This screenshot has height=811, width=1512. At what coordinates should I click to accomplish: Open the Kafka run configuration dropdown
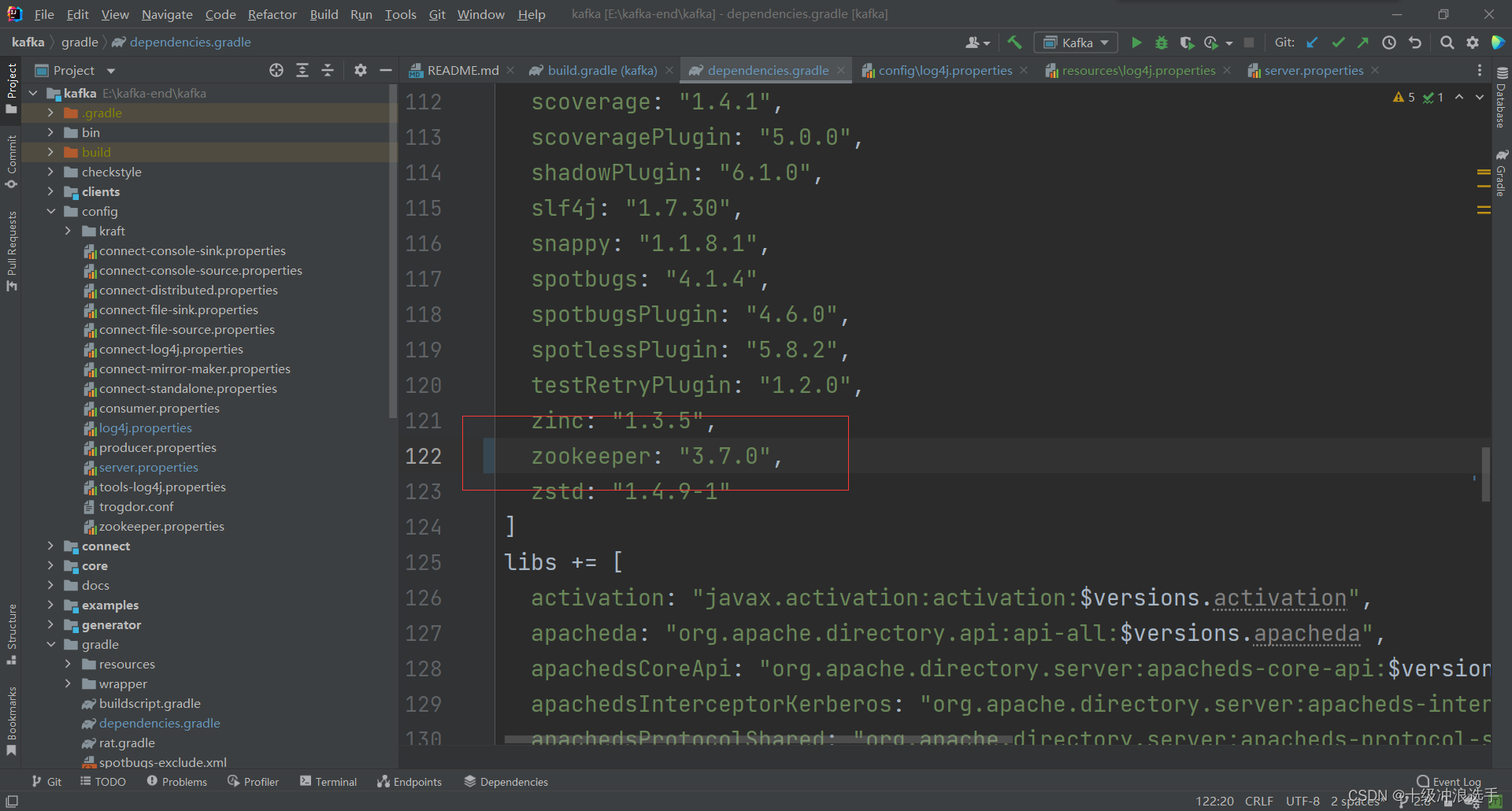(1076, 43)
